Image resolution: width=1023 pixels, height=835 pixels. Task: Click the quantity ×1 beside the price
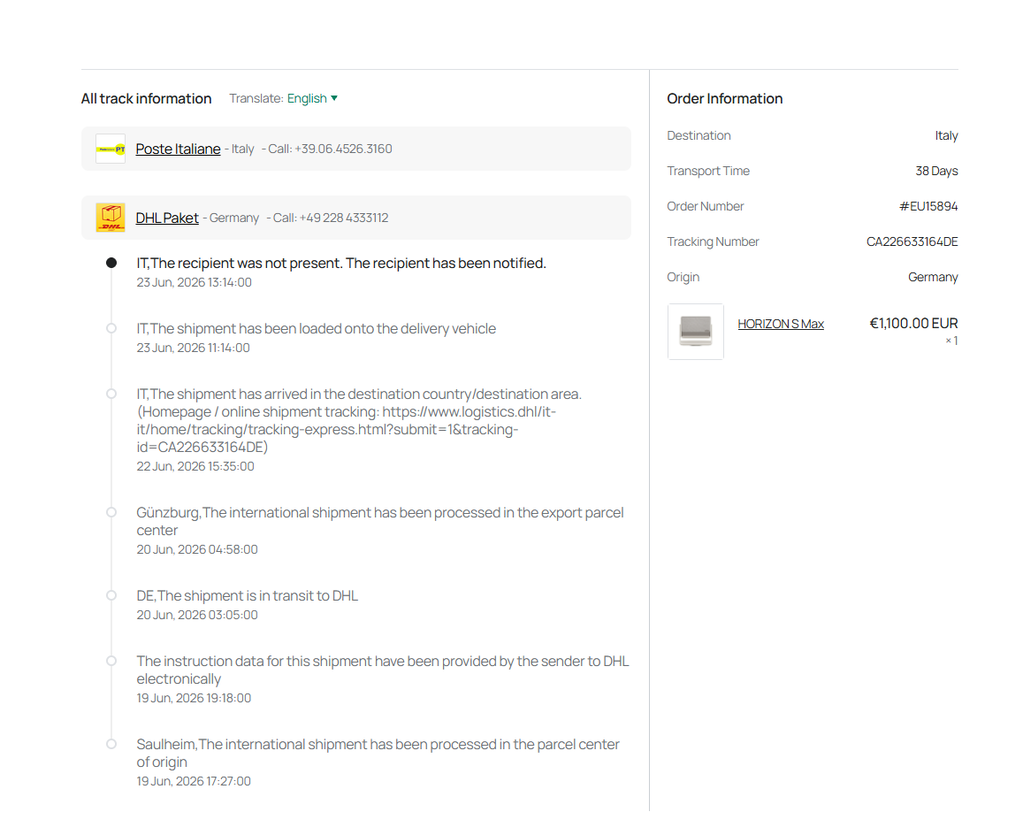click(x=952, y=341)
